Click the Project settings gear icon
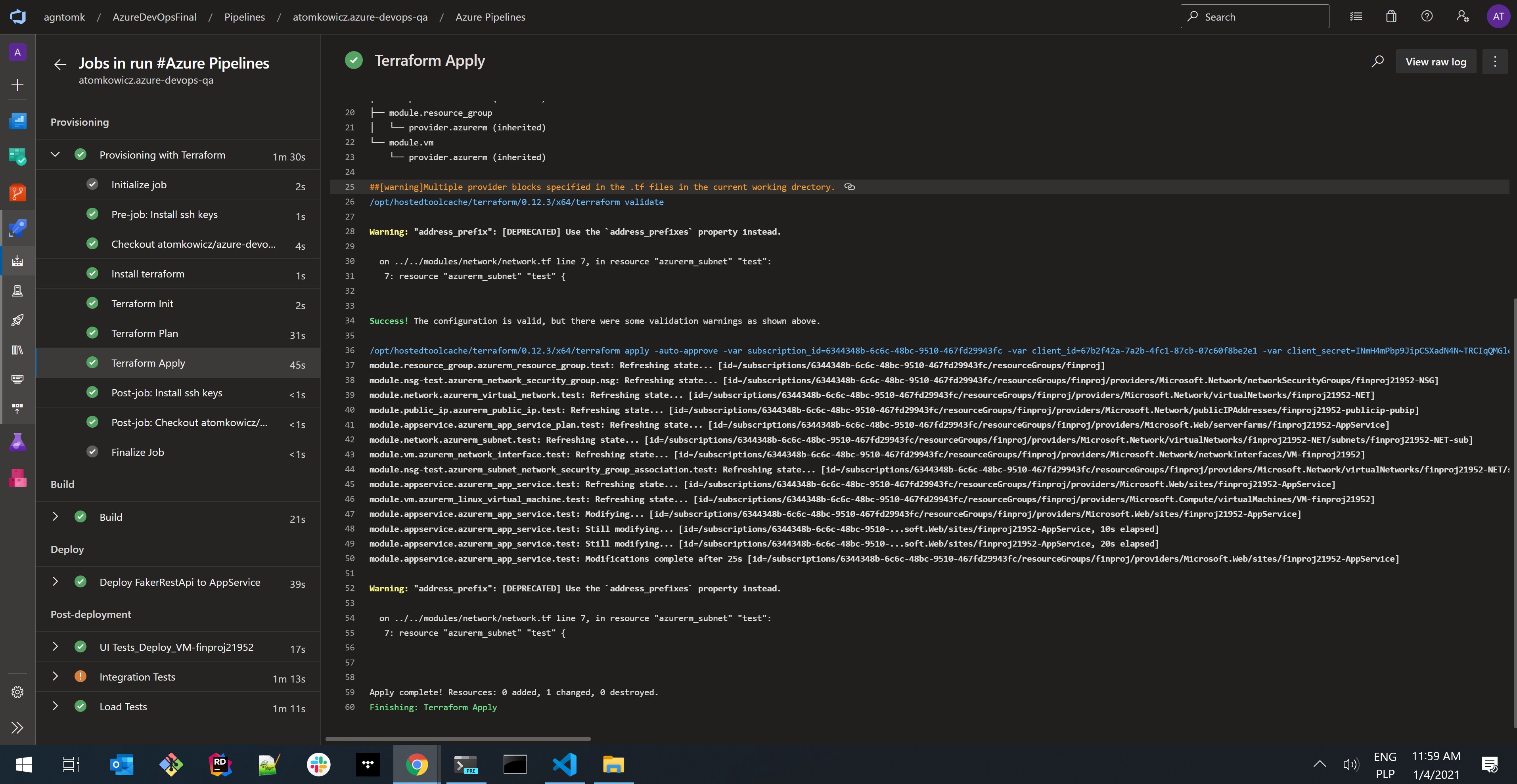Screen dimensions: 1517x784 (x=18, y=692)
